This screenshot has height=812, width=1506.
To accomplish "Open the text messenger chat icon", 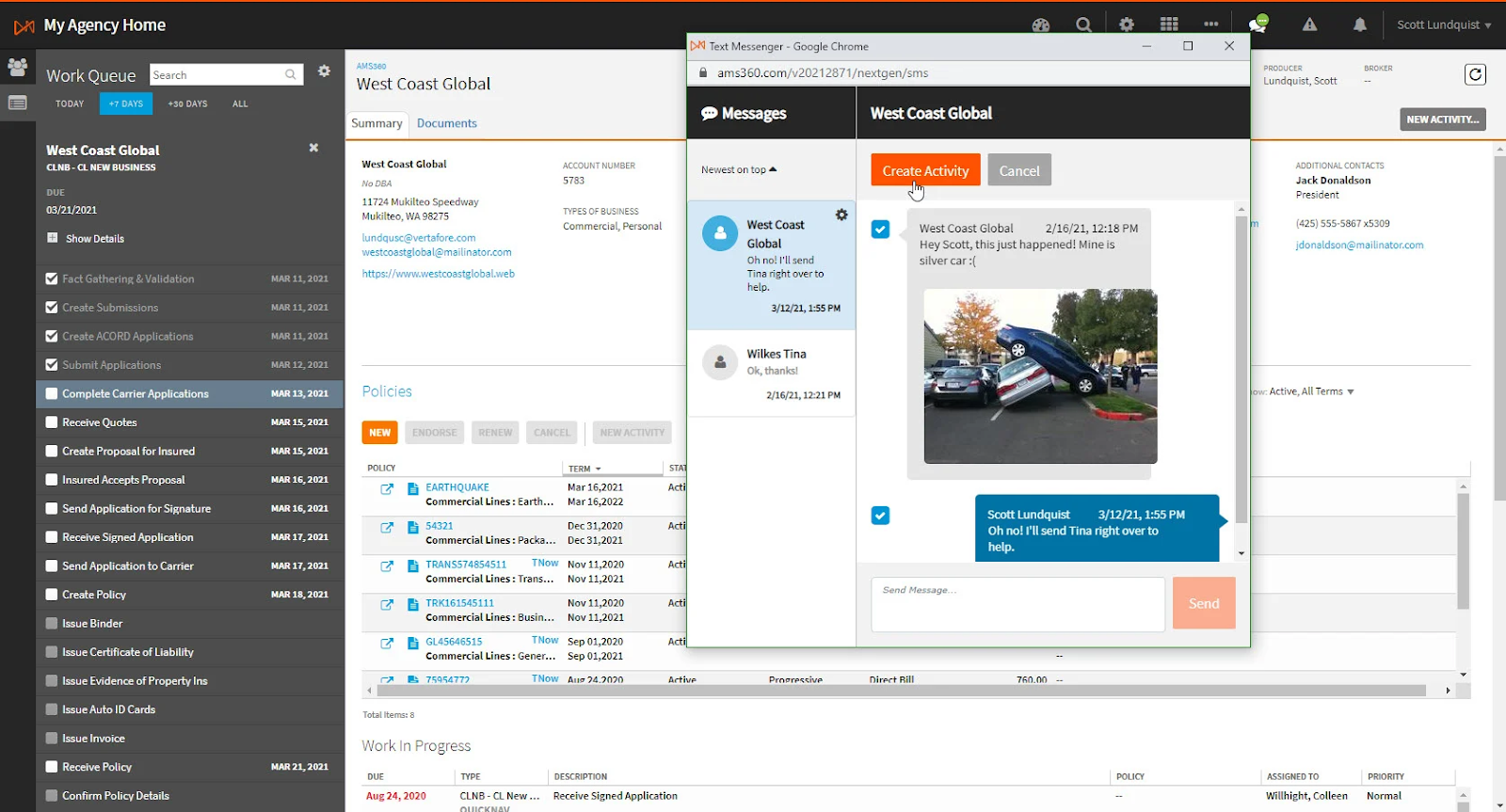I will (x=1258, y=24).
